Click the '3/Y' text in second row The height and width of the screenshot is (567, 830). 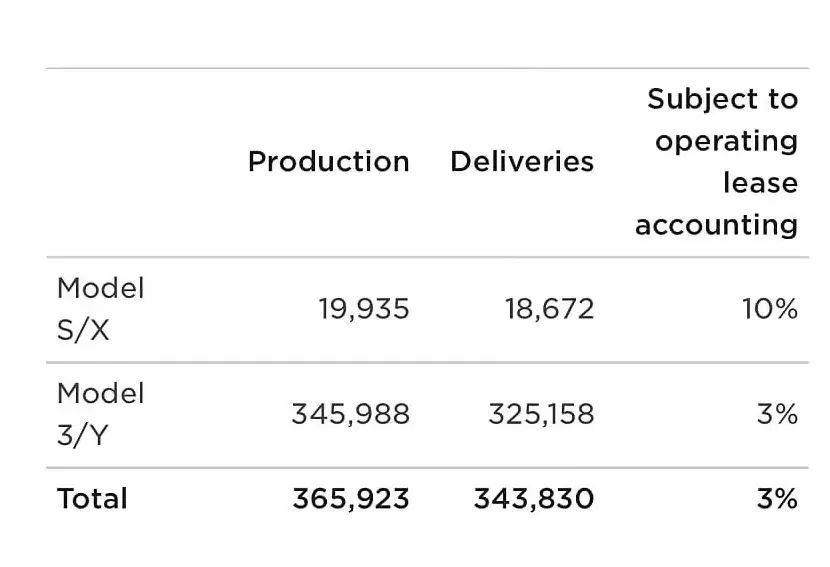82,436
